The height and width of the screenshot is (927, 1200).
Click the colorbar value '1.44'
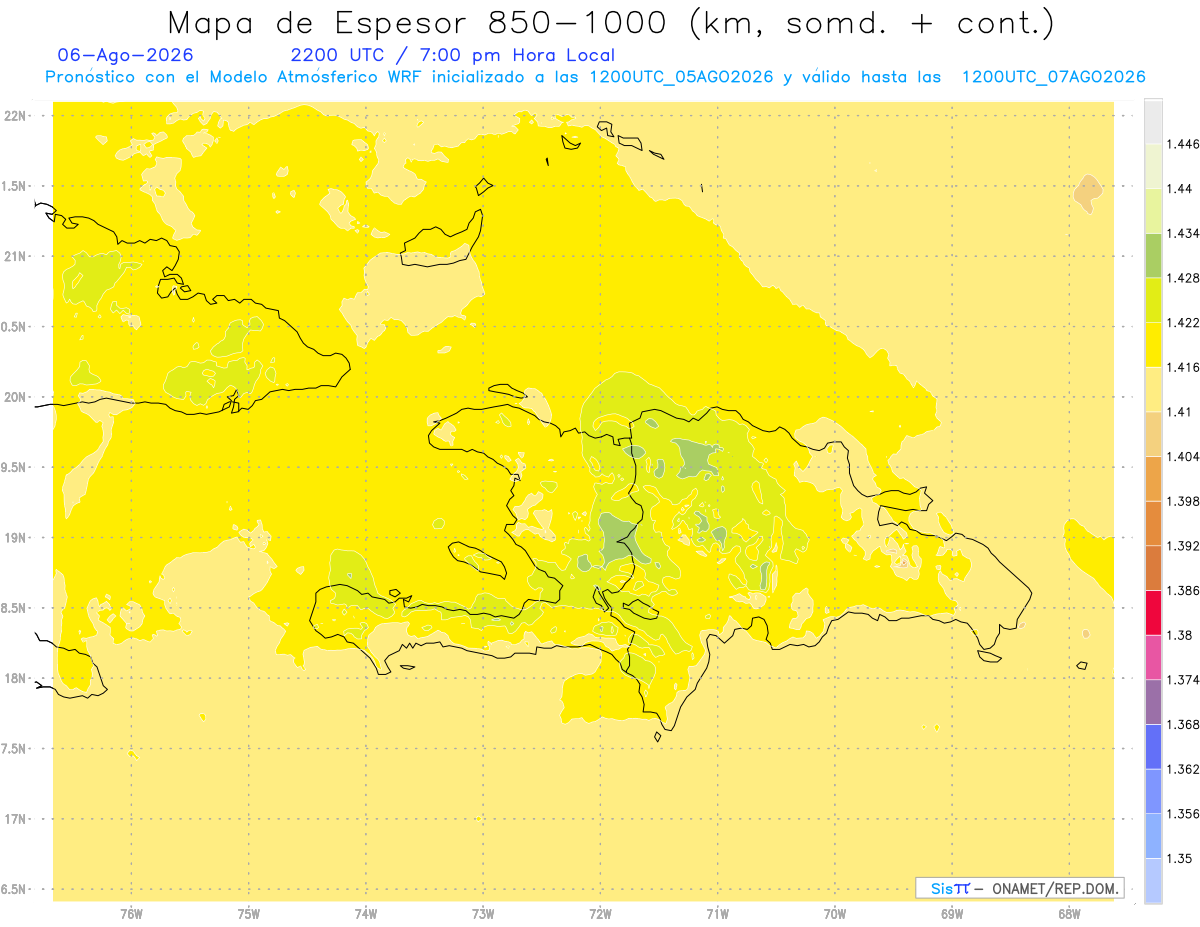tap(1178, 189)
